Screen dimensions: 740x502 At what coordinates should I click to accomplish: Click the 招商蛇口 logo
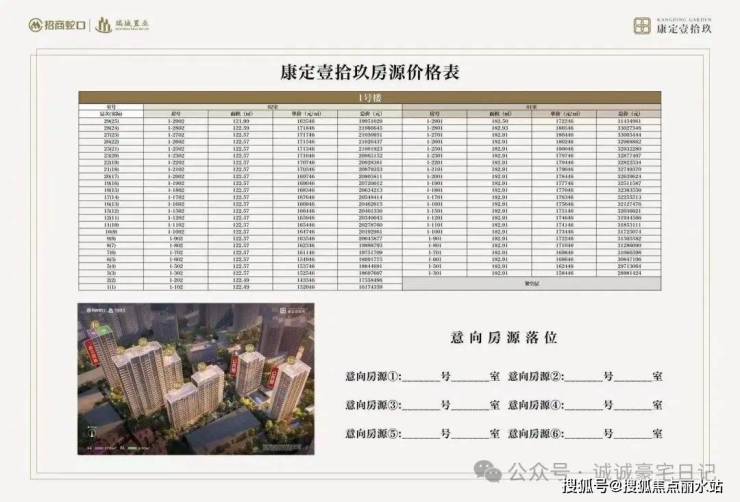[x=57, y=25]
